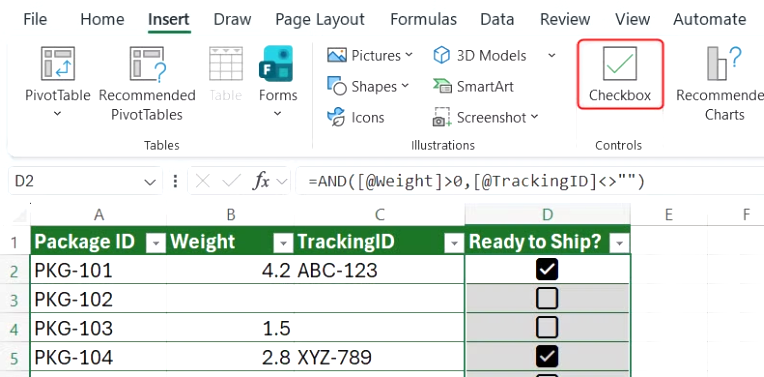Open the File tab

(35, 19)
